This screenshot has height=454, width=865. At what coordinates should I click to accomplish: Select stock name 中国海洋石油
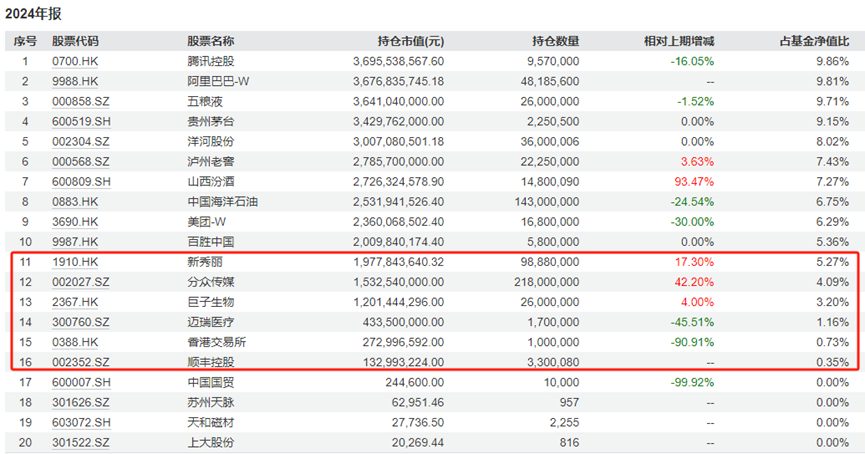pyautogui.click(x=222, y=202)
